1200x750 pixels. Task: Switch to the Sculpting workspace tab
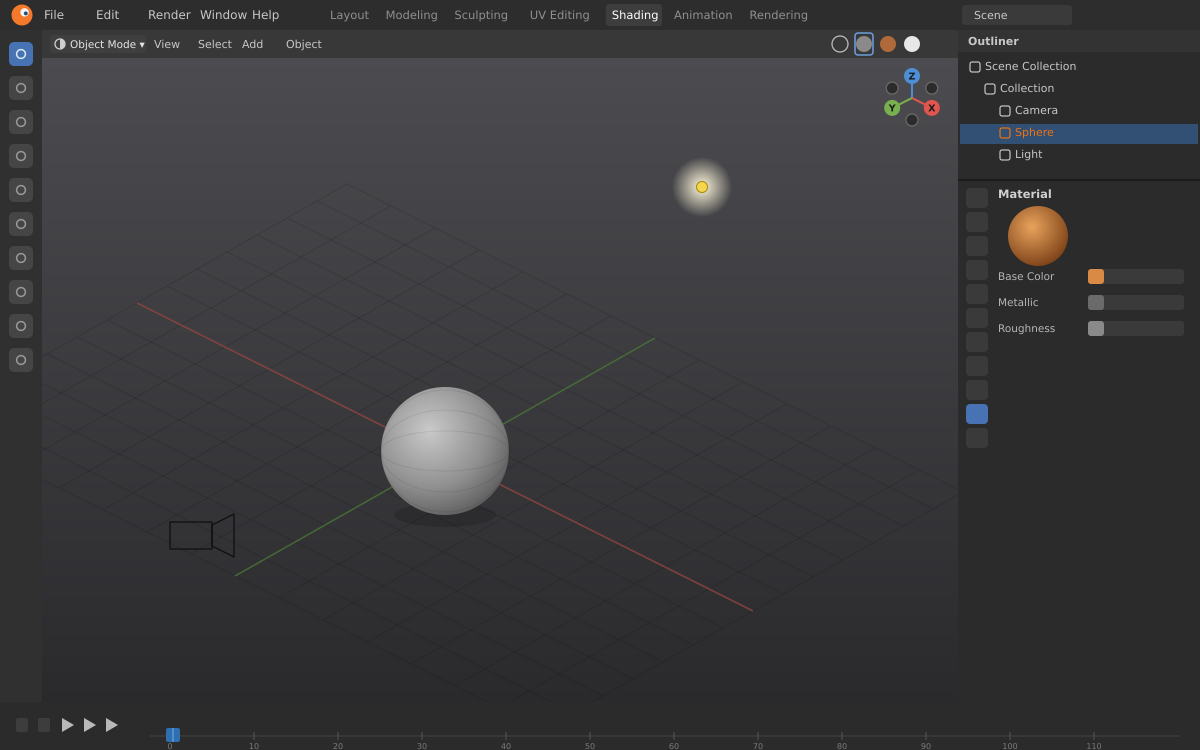(481, 15)
